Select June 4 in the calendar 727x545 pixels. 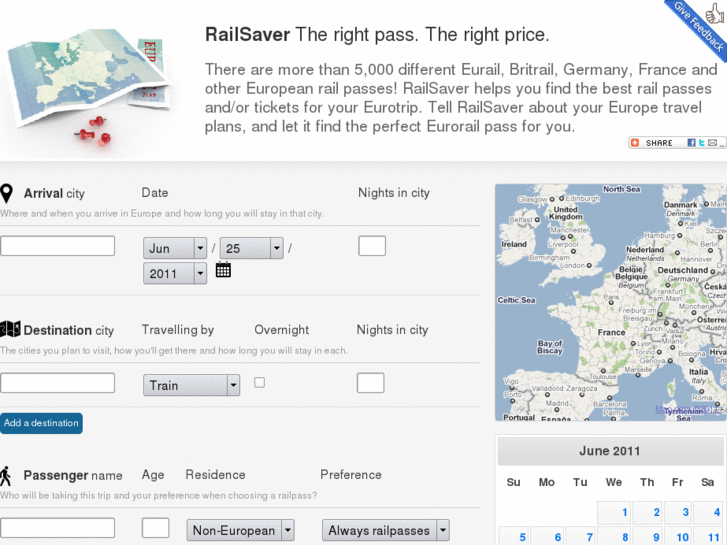[x=709, y=513]
